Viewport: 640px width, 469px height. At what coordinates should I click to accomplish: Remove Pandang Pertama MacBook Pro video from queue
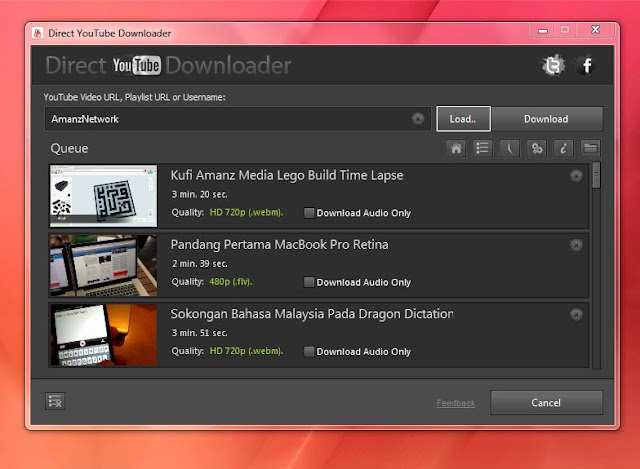pos(576,245)
